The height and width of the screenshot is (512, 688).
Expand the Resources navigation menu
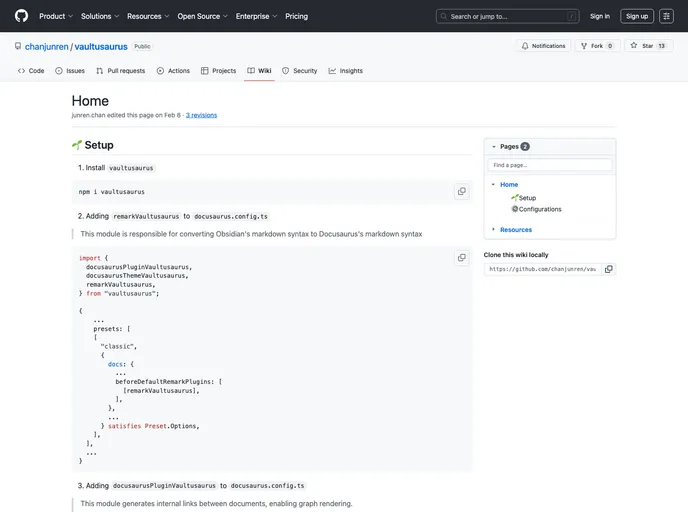click(x=148, y=16)
